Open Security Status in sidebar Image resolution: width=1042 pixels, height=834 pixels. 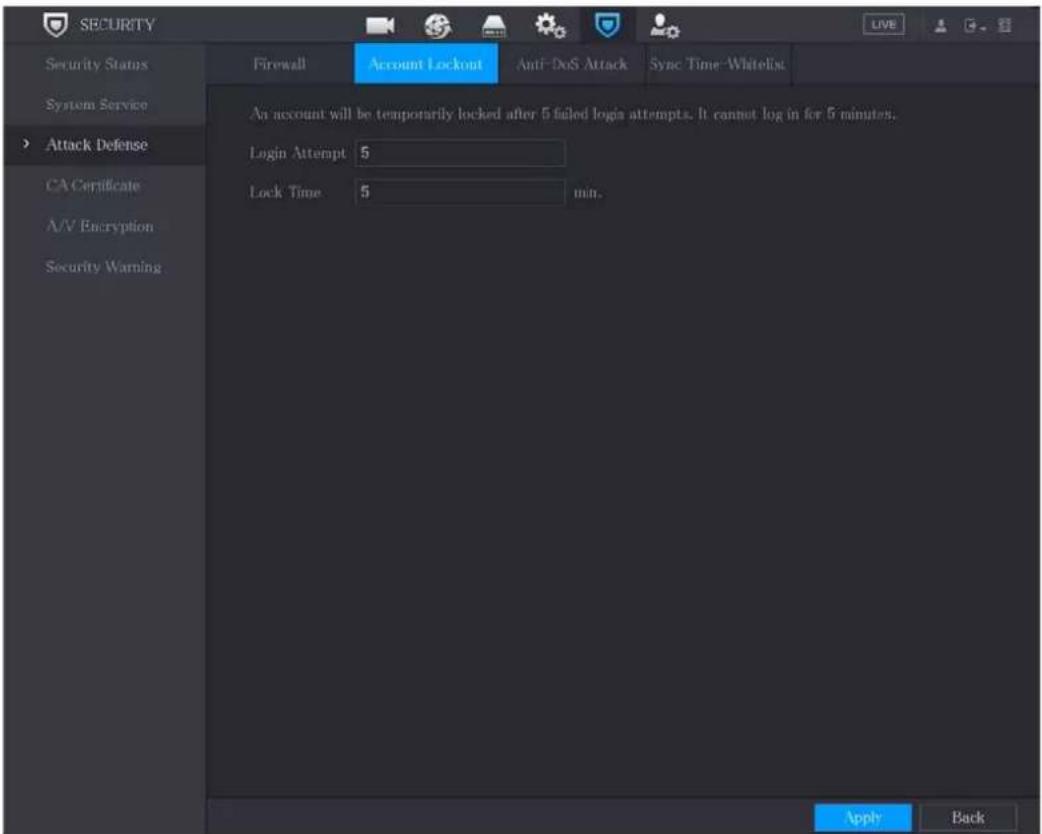point(97,64)
